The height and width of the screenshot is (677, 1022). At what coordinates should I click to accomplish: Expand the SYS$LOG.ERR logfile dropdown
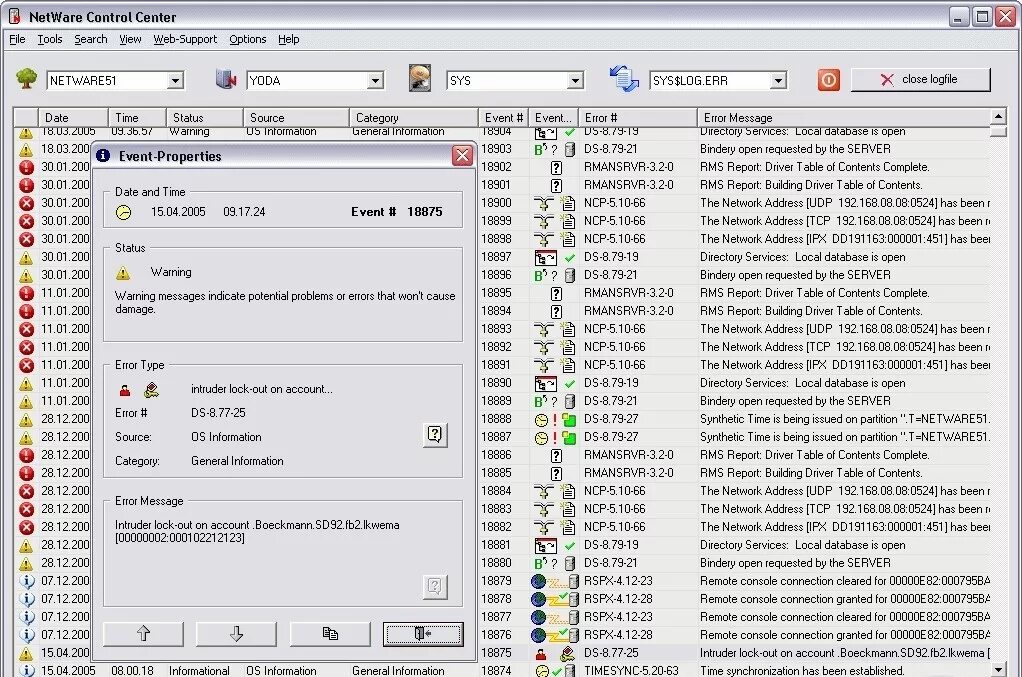pos(778,80)
